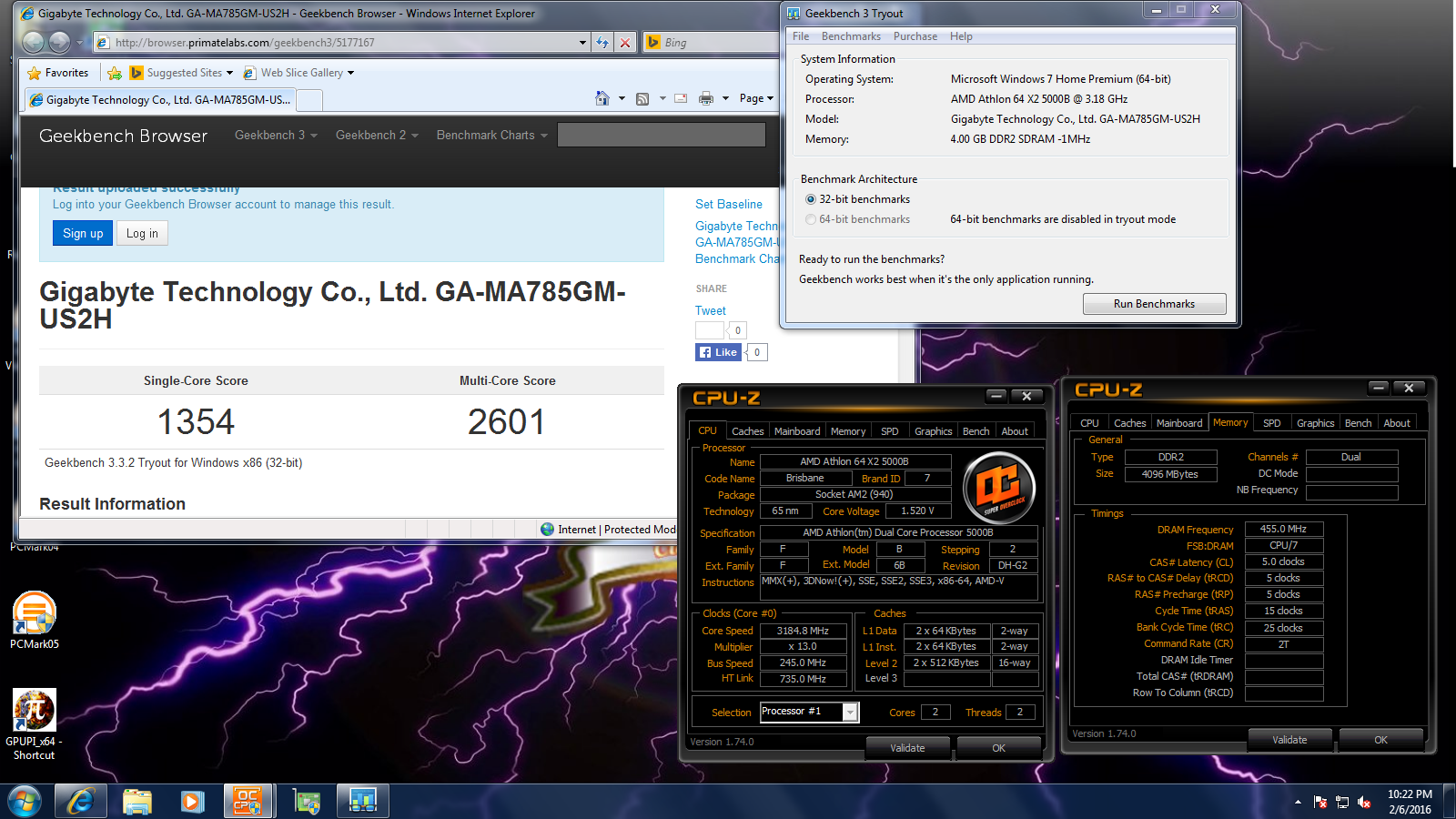Click the IE forward navigation arrow
This screenshot has height=819, width=1456.
point(59,42)
